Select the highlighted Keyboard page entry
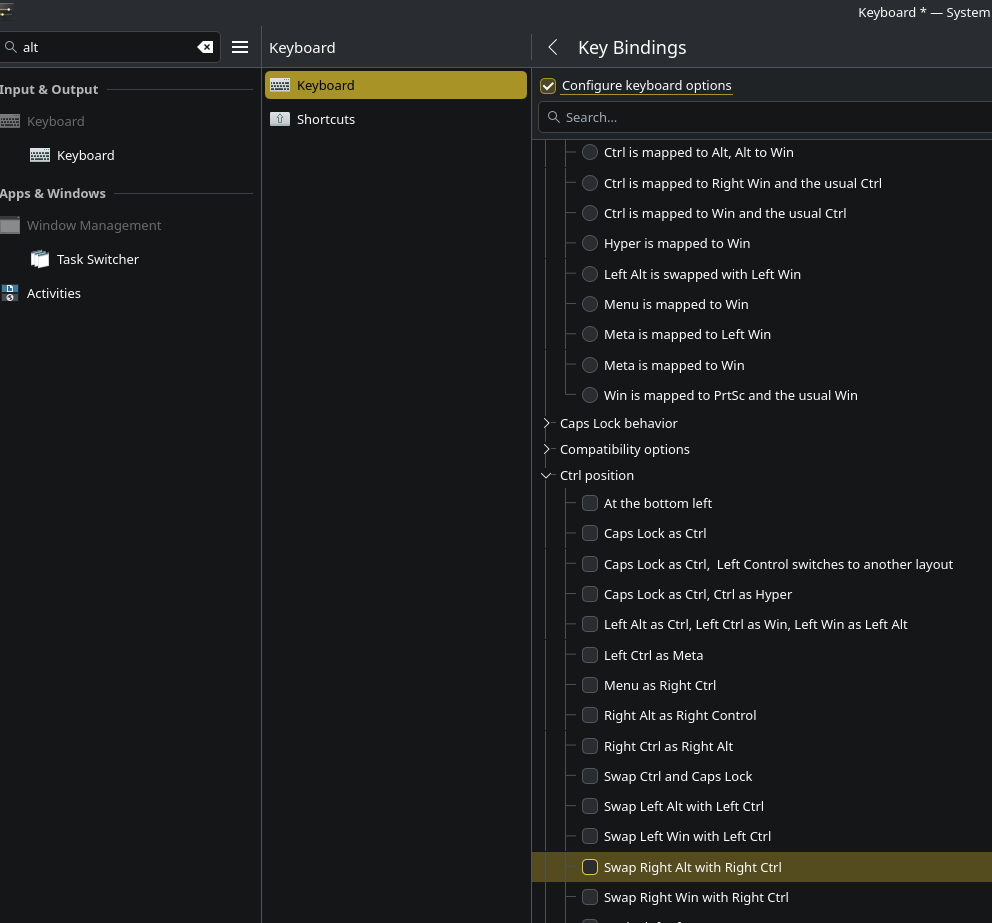The image size is (992, 923). coord(395,85)
